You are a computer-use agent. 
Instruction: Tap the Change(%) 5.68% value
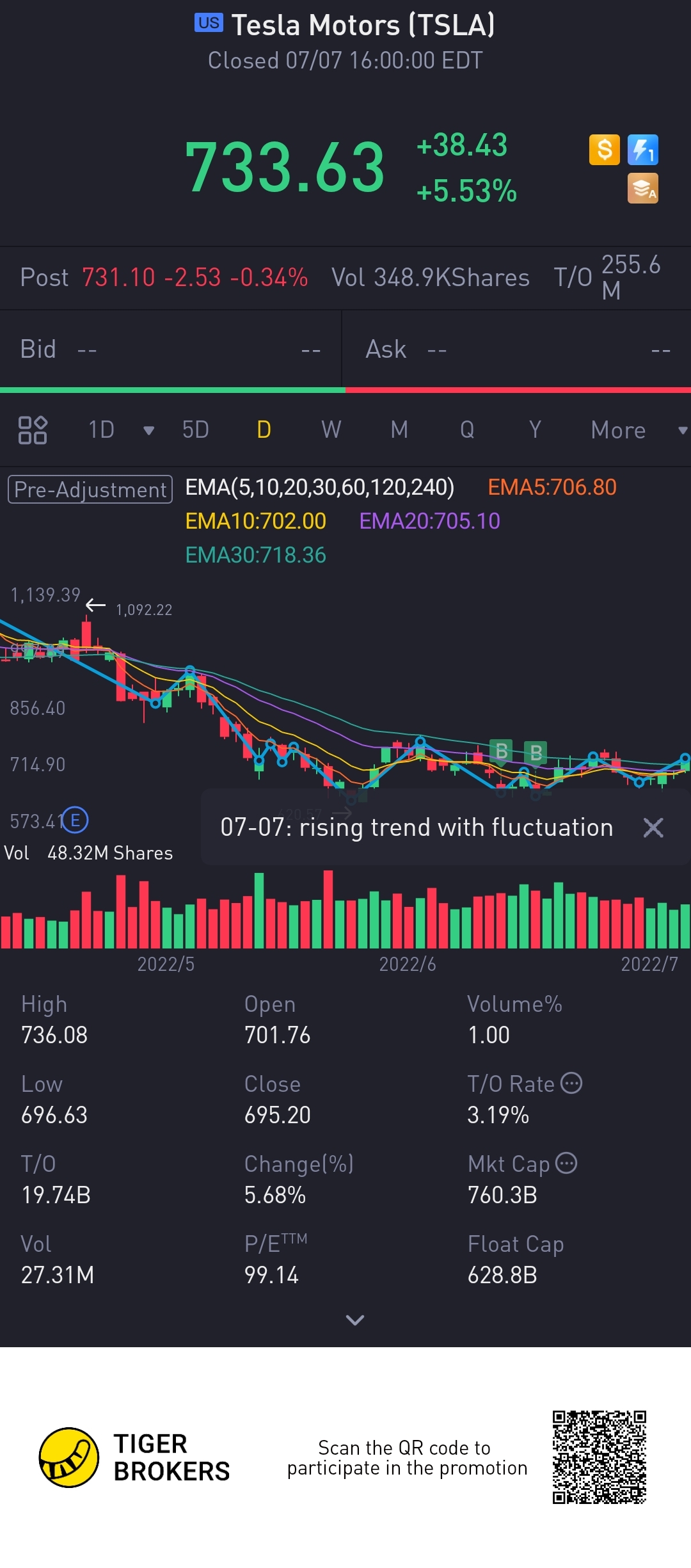click(x=275, y=1196)
